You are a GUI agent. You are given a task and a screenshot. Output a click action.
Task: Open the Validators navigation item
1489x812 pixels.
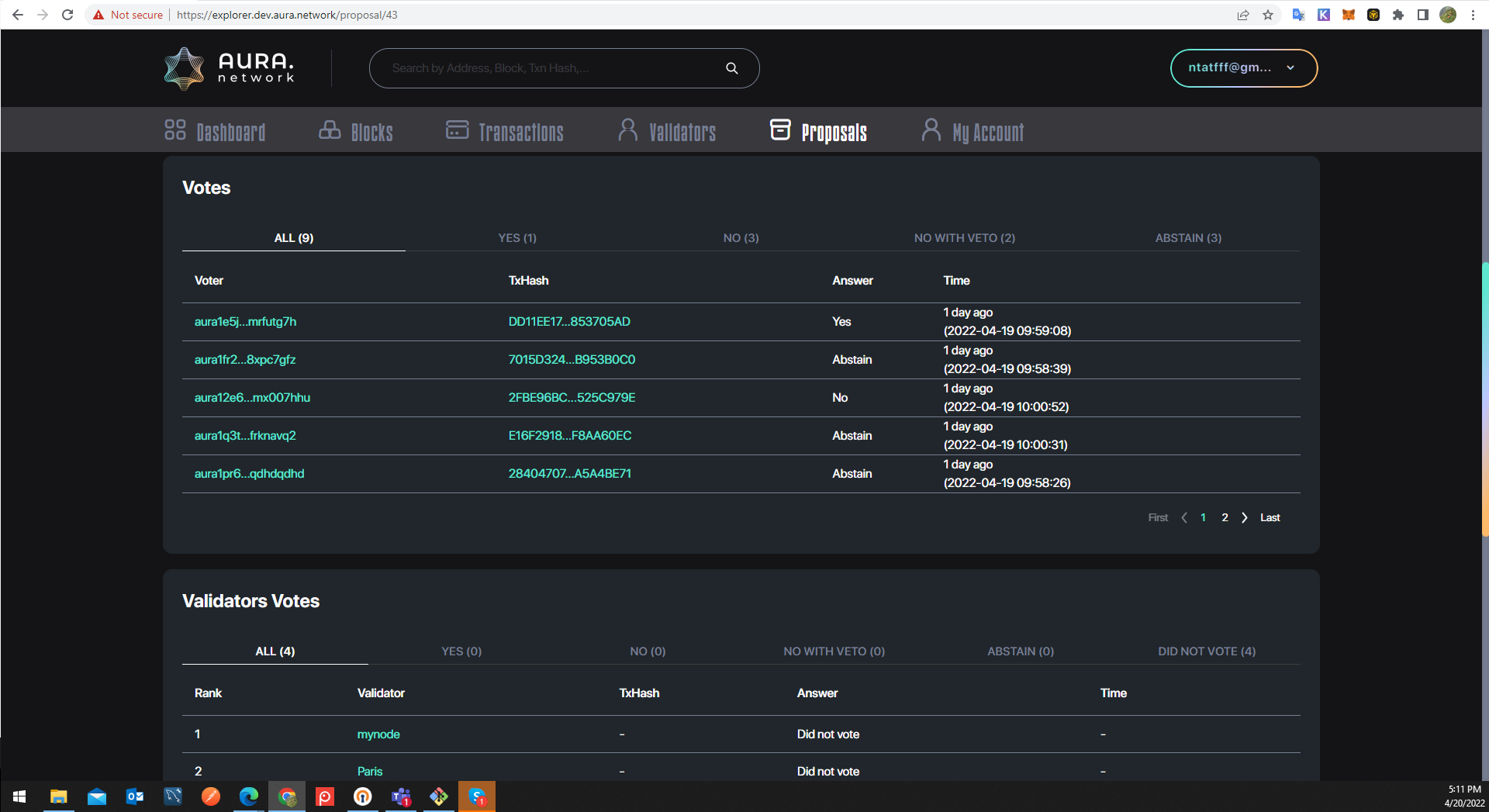coord(667,131)
